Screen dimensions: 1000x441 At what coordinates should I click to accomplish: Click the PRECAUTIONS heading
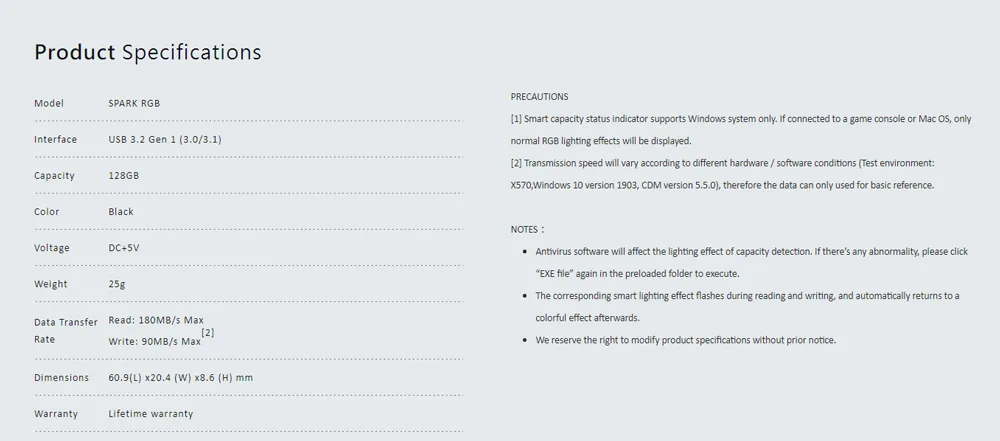540,97
